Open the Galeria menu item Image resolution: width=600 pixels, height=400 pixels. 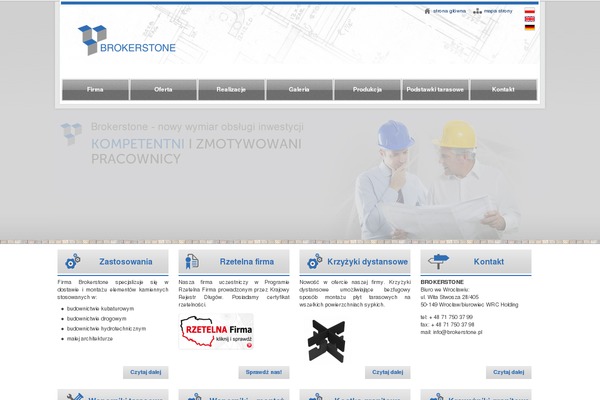pos(299,90)
